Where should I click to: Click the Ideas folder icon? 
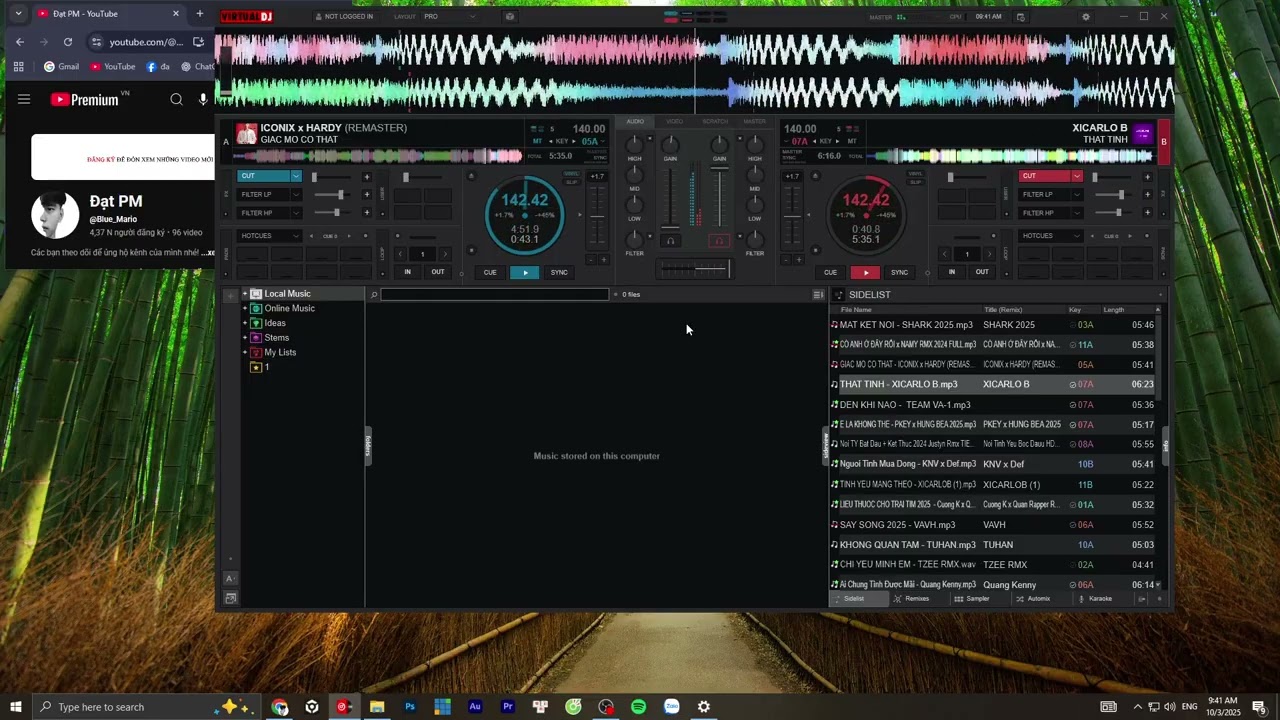click(x=256, y=323)
